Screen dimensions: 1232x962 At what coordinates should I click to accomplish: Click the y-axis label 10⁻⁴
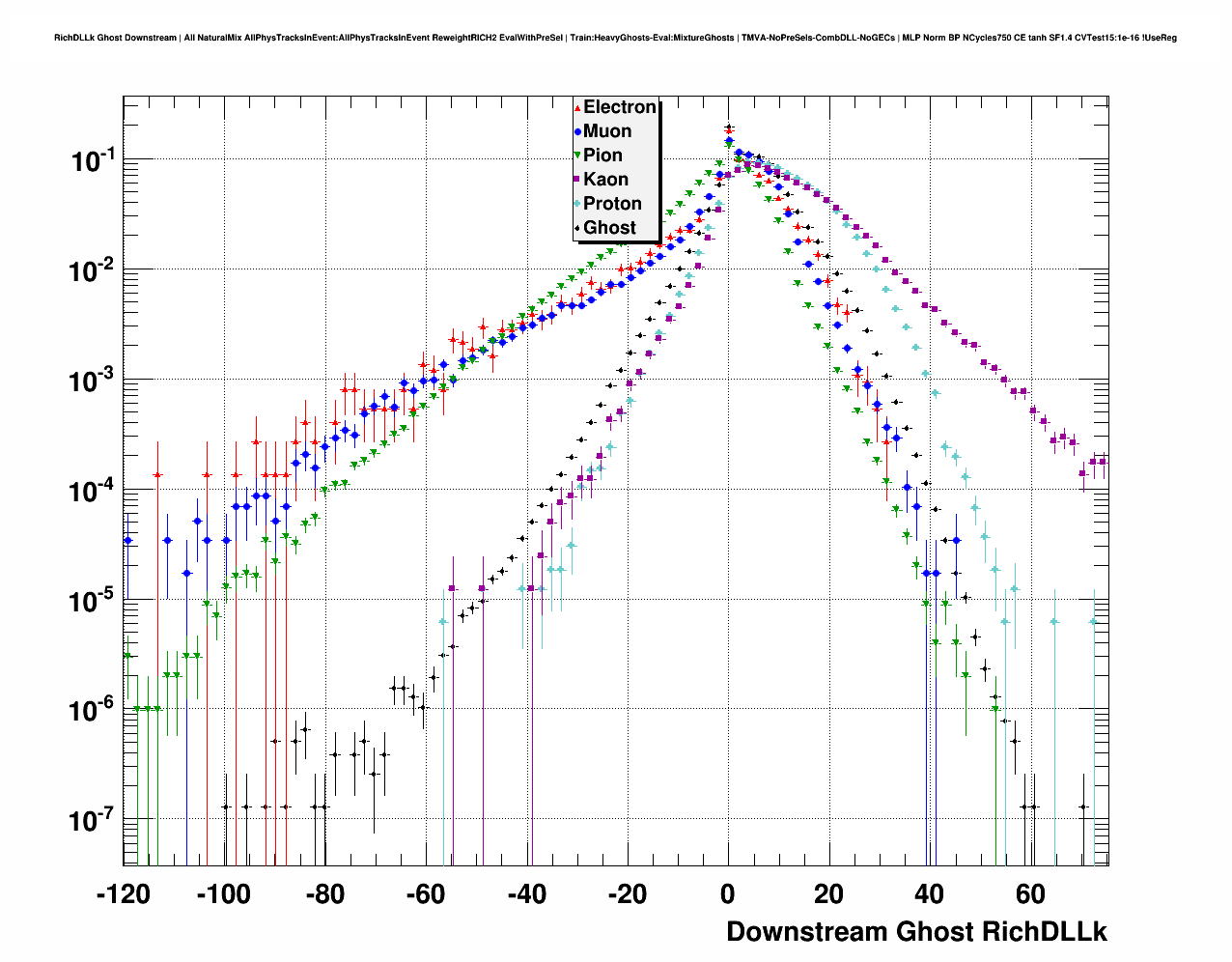(x=94, y=492)
